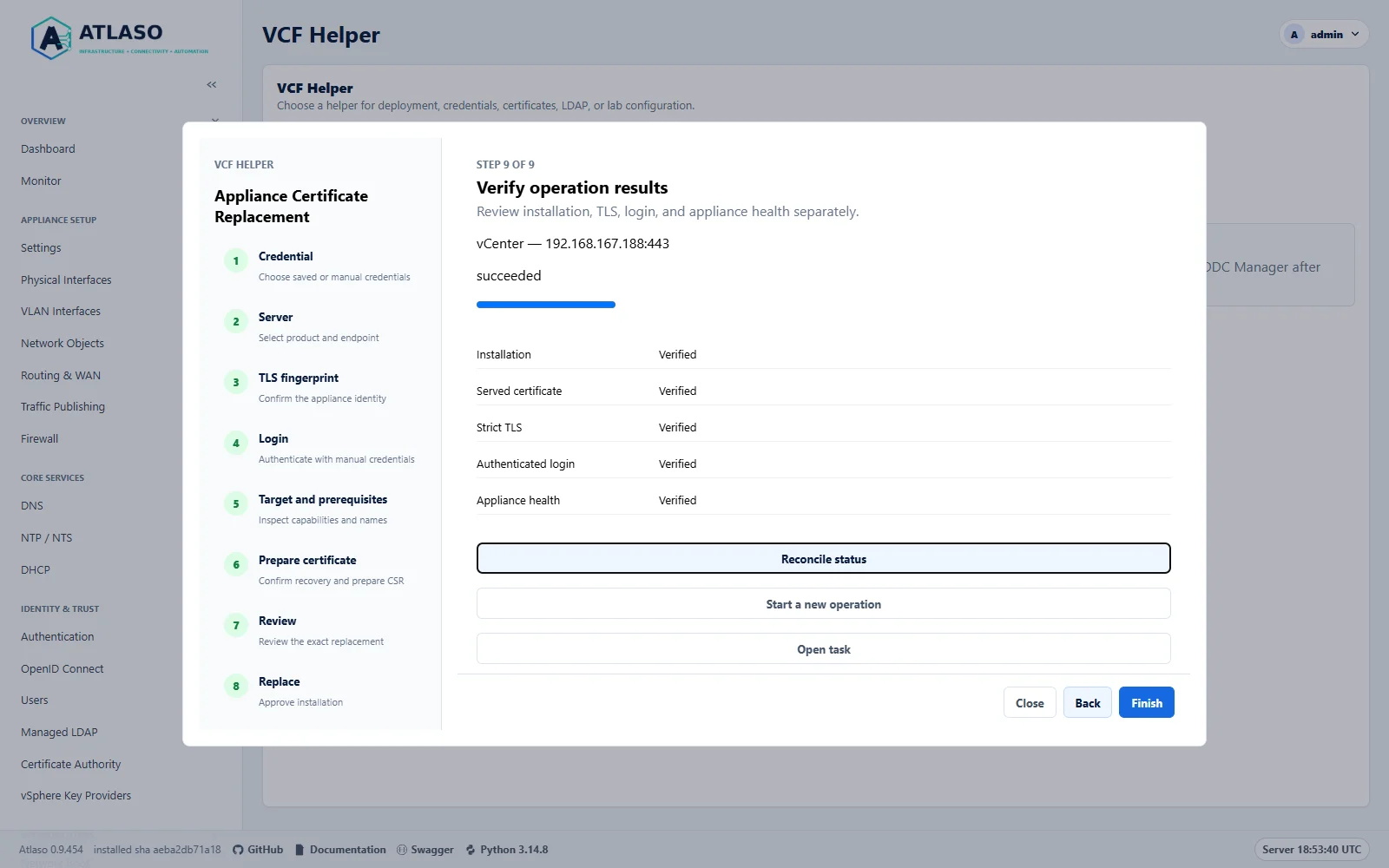Open Settings in the sidebar
Image resolution: width=1389 pixels, height=868 pixels.
coord(41,248)
